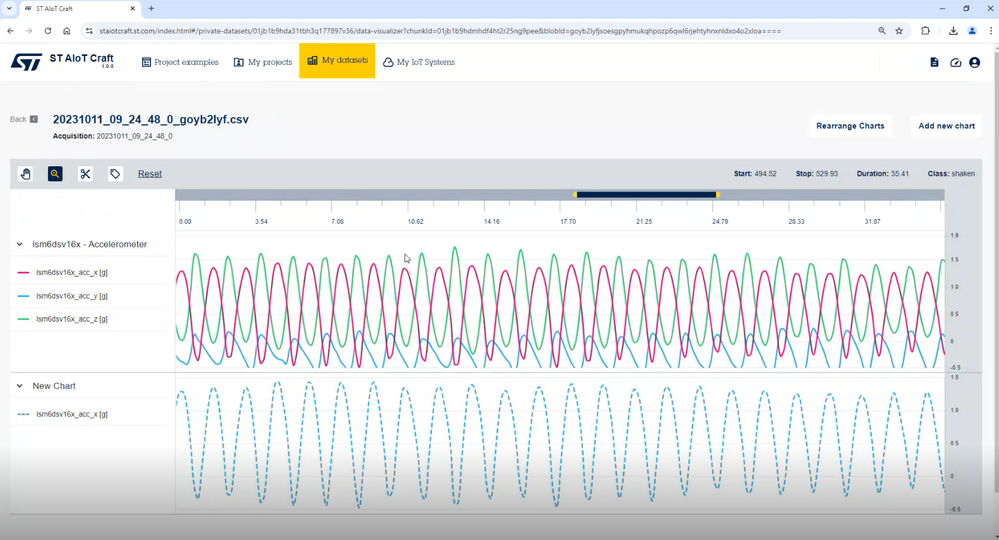Screen dimensions: 999x540
Task: Select the scissors cut tool
Action: (x=85, y=174)
